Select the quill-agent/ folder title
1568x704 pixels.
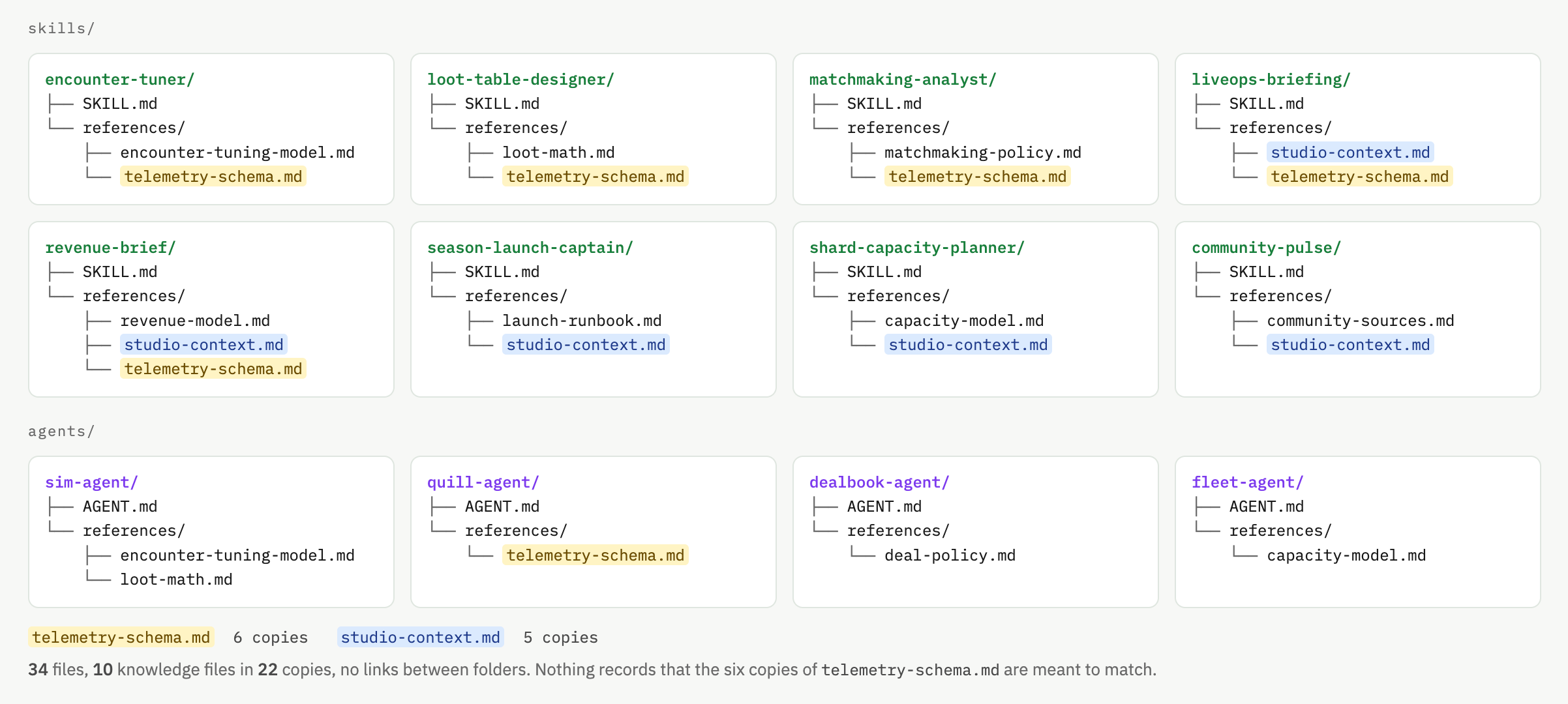tap(483, 482)
